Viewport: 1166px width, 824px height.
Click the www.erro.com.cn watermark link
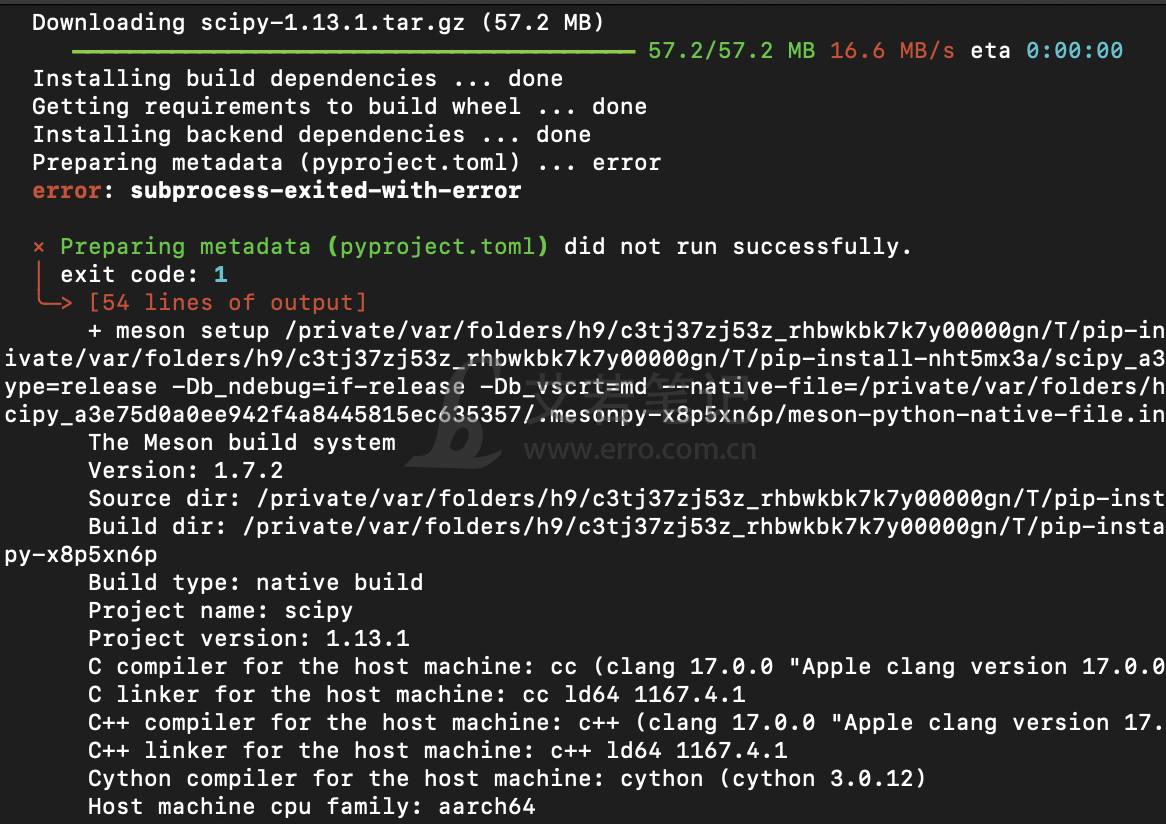coord(640,450)
